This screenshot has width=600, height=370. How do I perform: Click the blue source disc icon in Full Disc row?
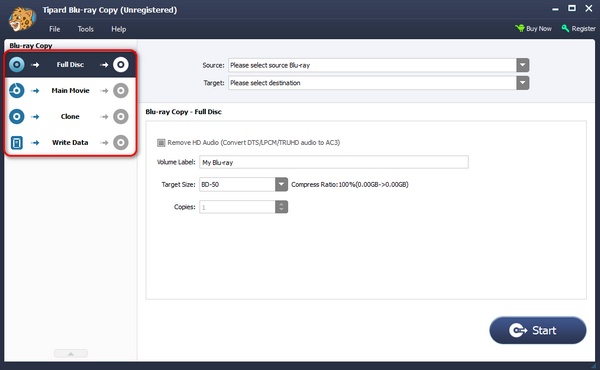coord(16,65)
